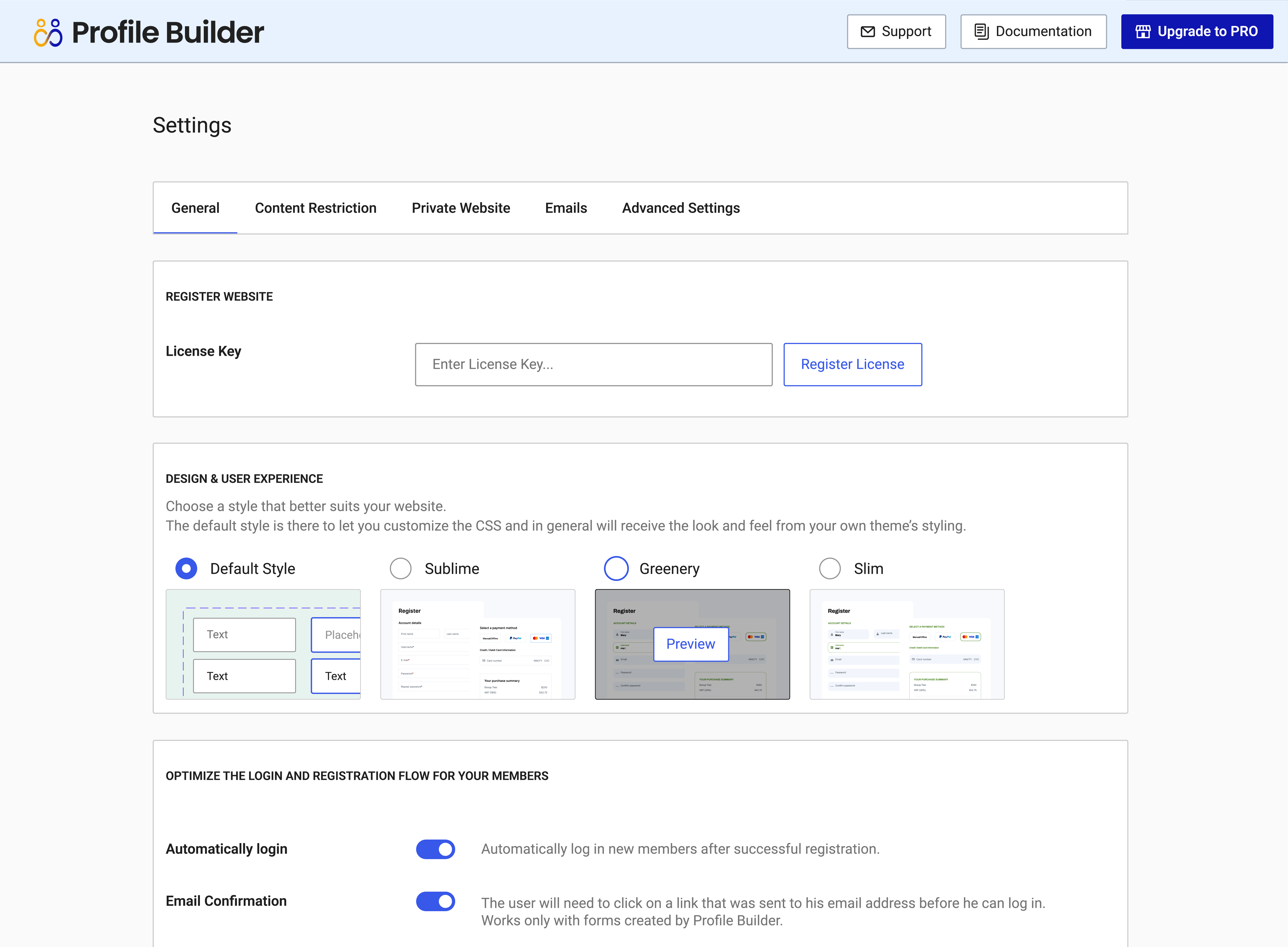
Task: Select the Greenery style radio button
Action: (616, 569)
